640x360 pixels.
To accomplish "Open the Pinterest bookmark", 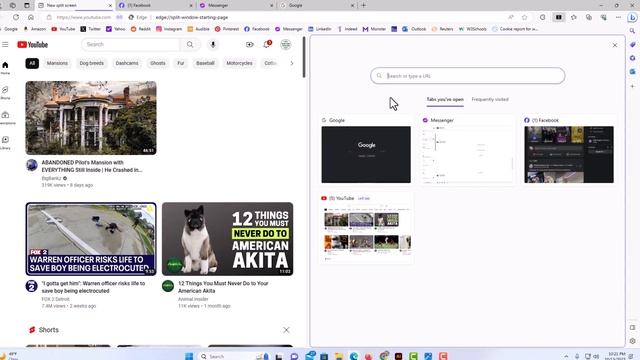I will (x=227, y=29).
